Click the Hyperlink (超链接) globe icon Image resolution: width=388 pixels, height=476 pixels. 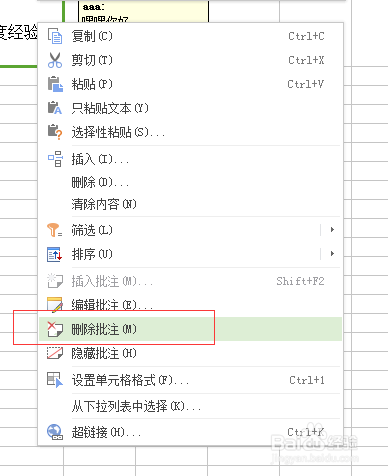(55, 432)
